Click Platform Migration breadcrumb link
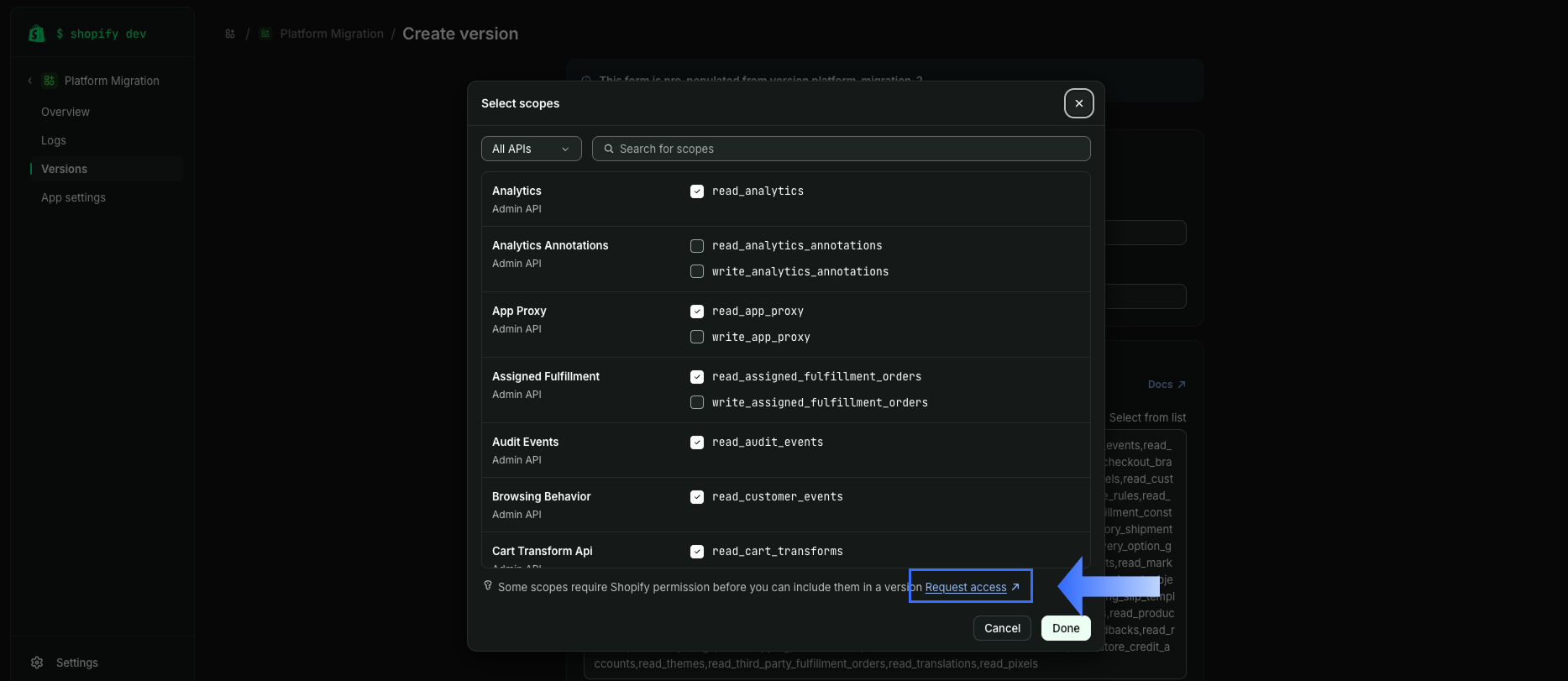The image size is (1568, 681). 332,34
